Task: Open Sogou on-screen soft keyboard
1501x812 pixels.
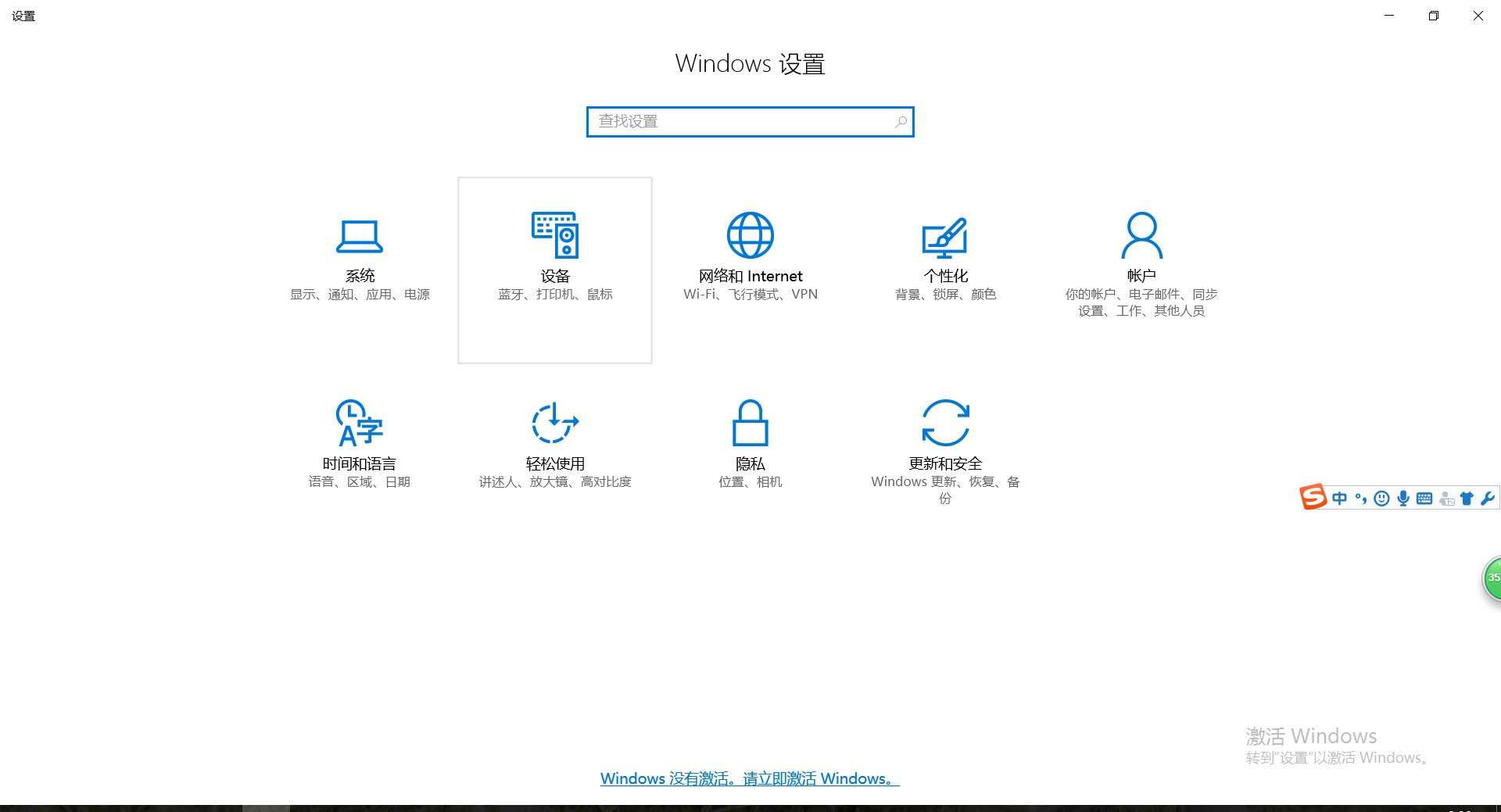Action: click(x=1424, y=499)
